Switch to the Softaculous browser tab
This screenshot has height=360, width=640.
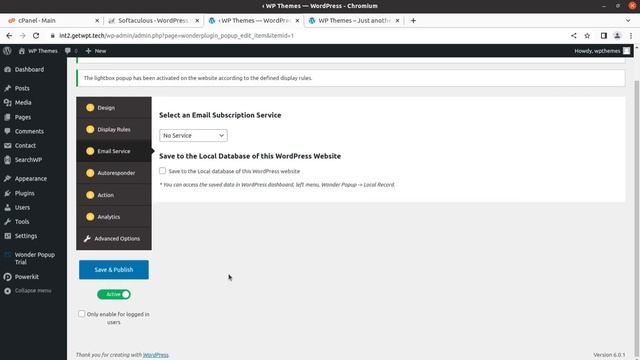153,20
